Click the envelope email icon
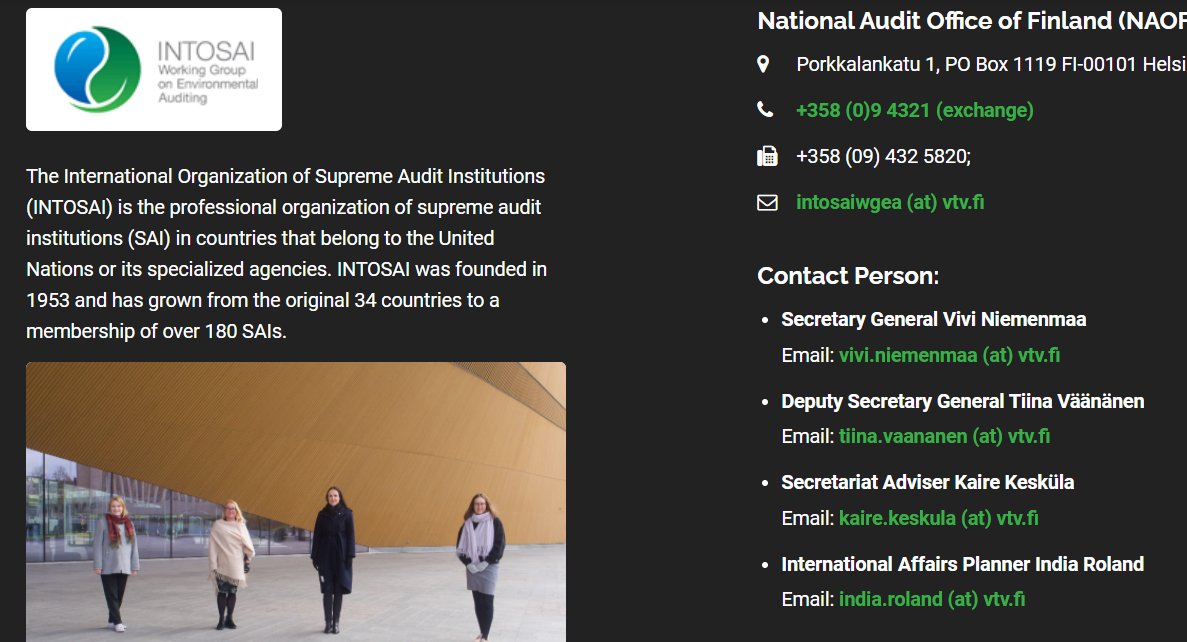The width and height of the screenshot is (1187, 642). pyautogui.click(x=767, y=202)
